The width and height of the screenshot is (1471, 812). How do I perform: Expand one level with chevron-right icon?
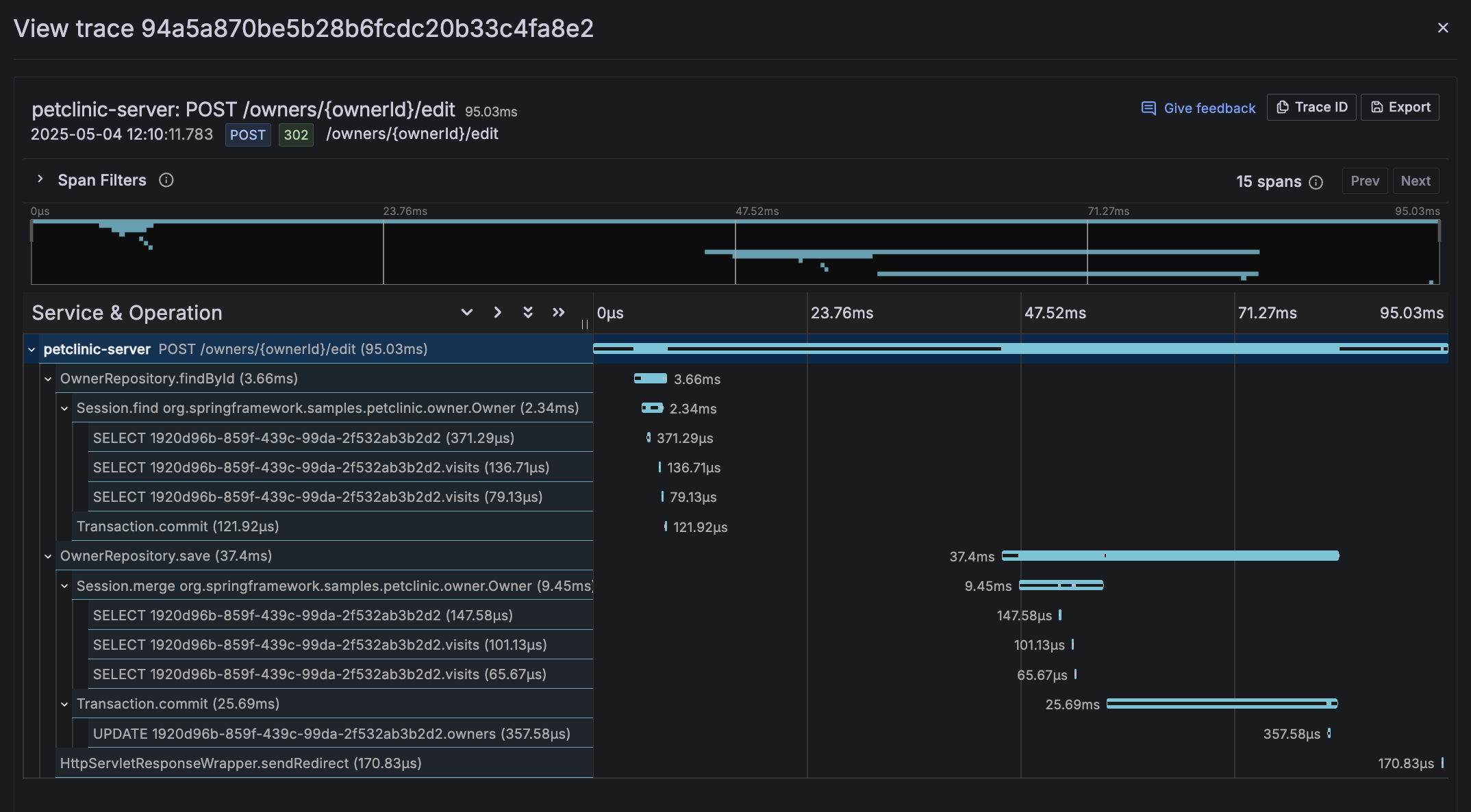click(498, 312)
